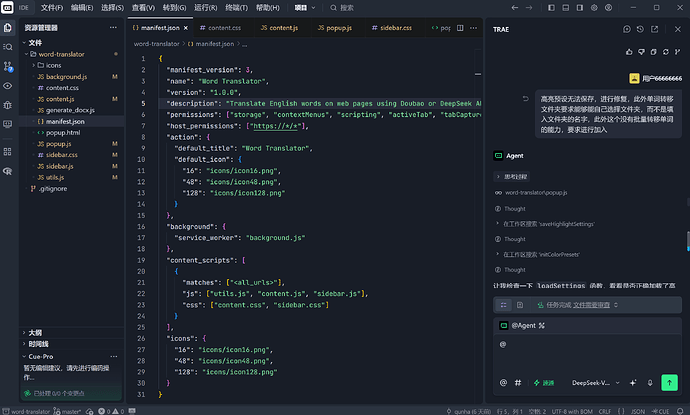The width and height of the screenshot is (690, 415).
Task: Open the Search activity bar icon
Action: [8, 47]
